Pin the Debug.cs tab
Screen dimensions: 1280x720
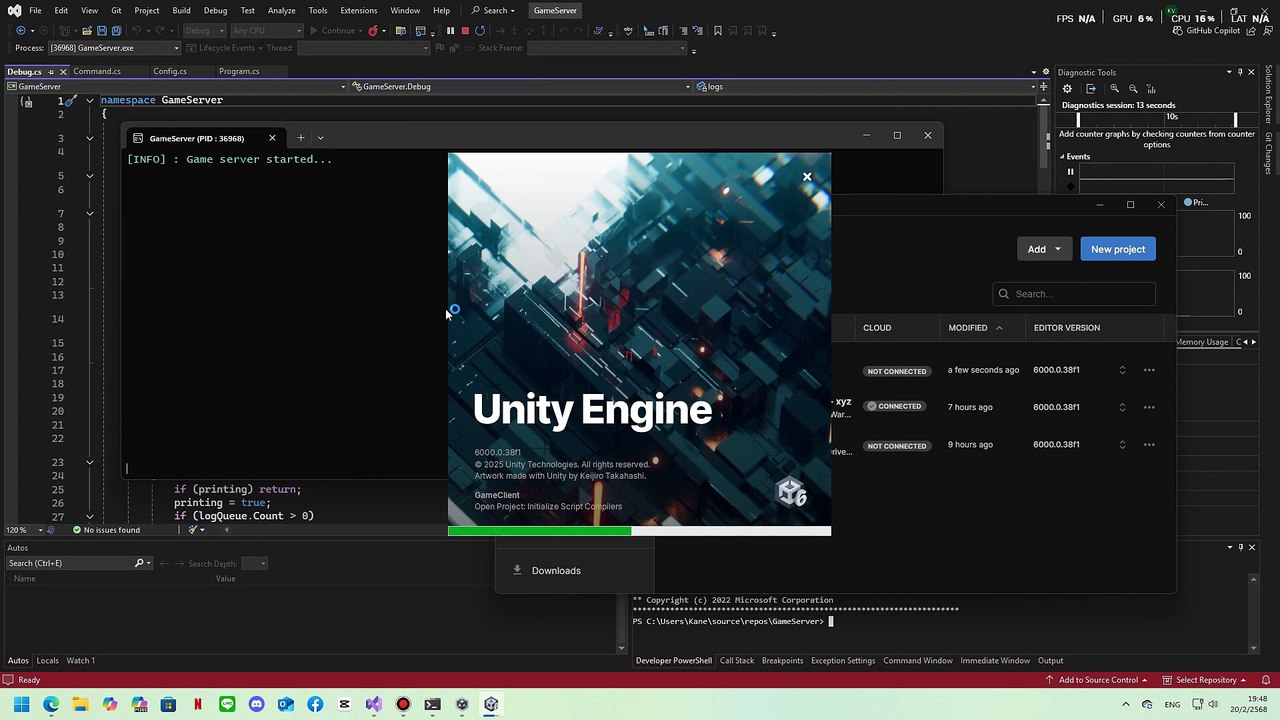coord(50,72)
